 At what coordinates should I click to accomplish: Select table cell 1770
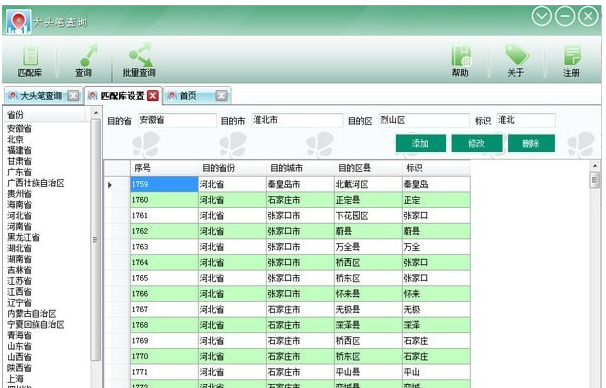164,356
